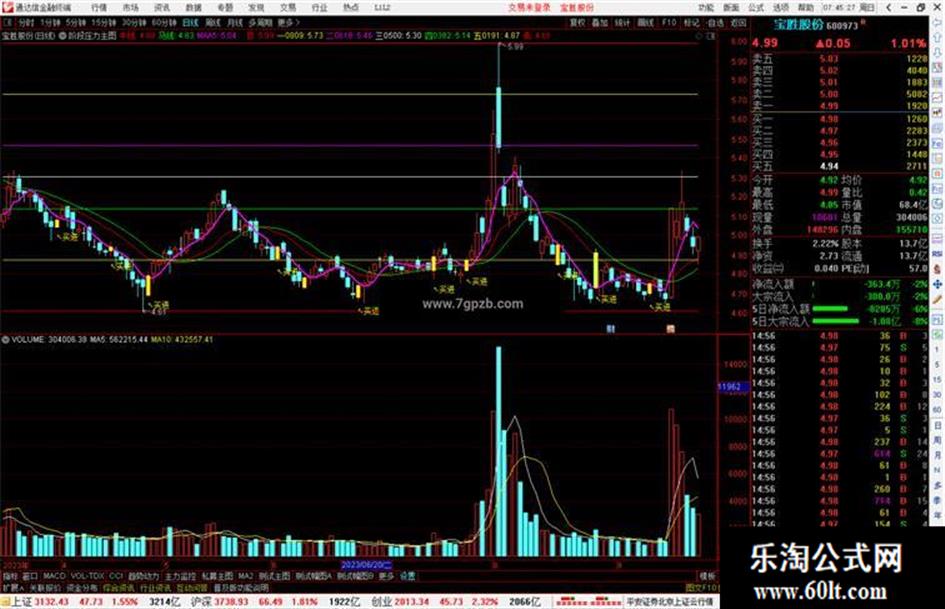Switch to the 主力监控 indicator tab
Screen dimensions: 945x609
pos(180,576)
